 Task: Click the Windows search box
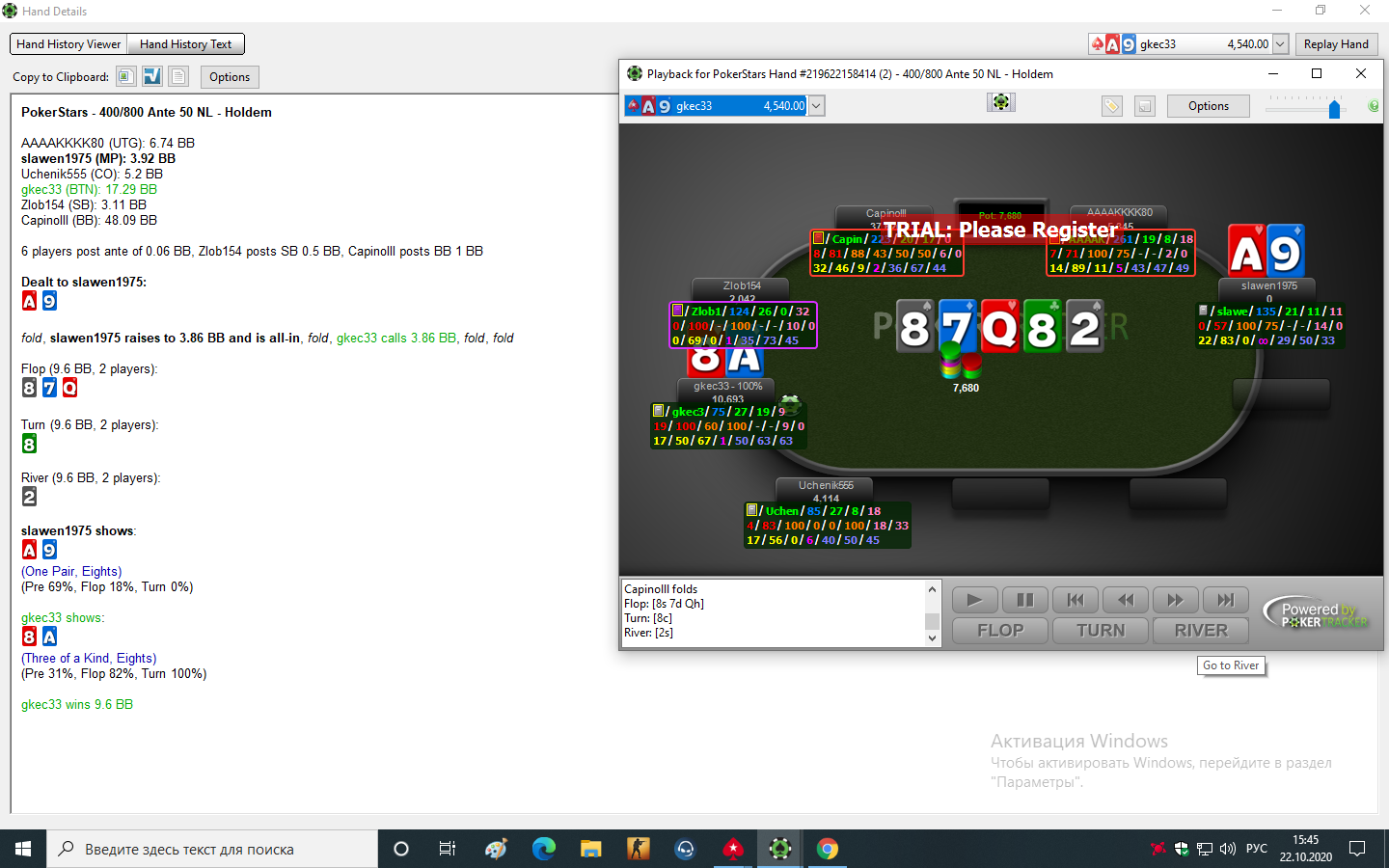[x=212, y=849]
